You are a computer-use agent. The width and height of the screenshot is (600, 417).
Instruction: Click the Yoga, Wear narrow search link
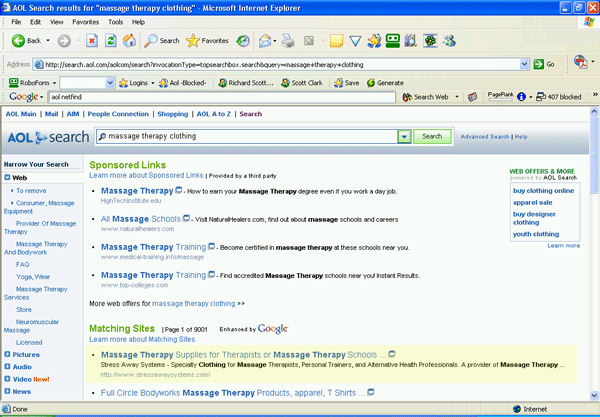pos(33,277)
